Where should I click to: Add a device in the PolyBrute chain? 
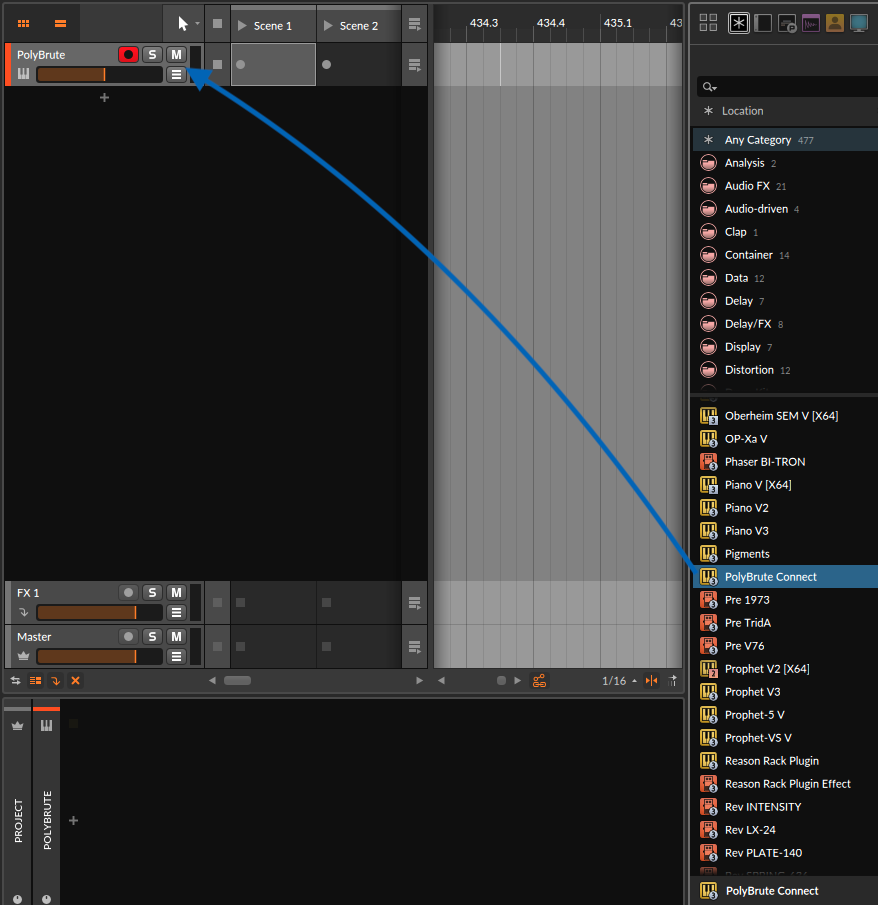tap(73, 820)
